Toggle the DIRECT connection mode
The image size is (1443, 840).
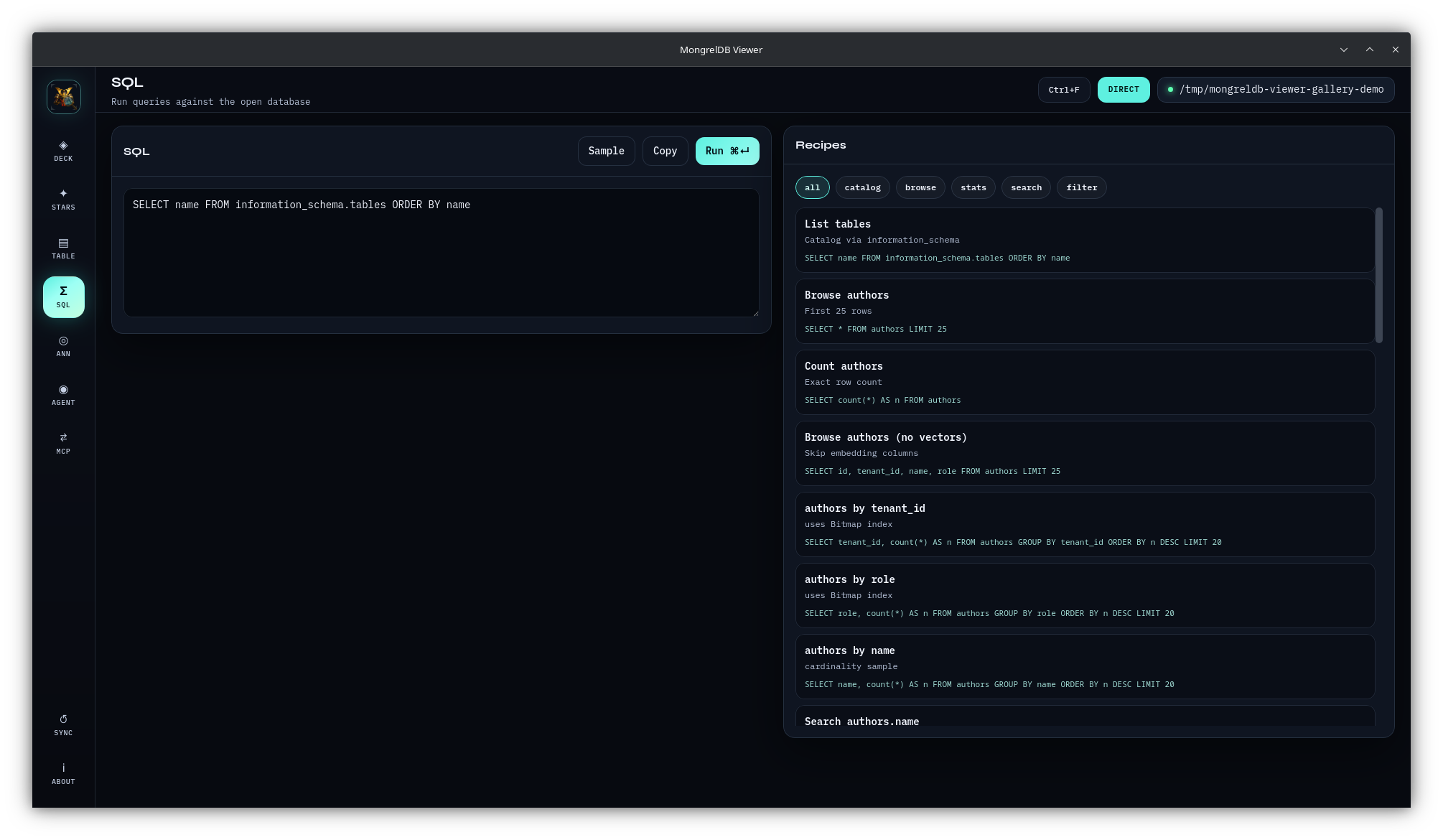coord(1124,90)
